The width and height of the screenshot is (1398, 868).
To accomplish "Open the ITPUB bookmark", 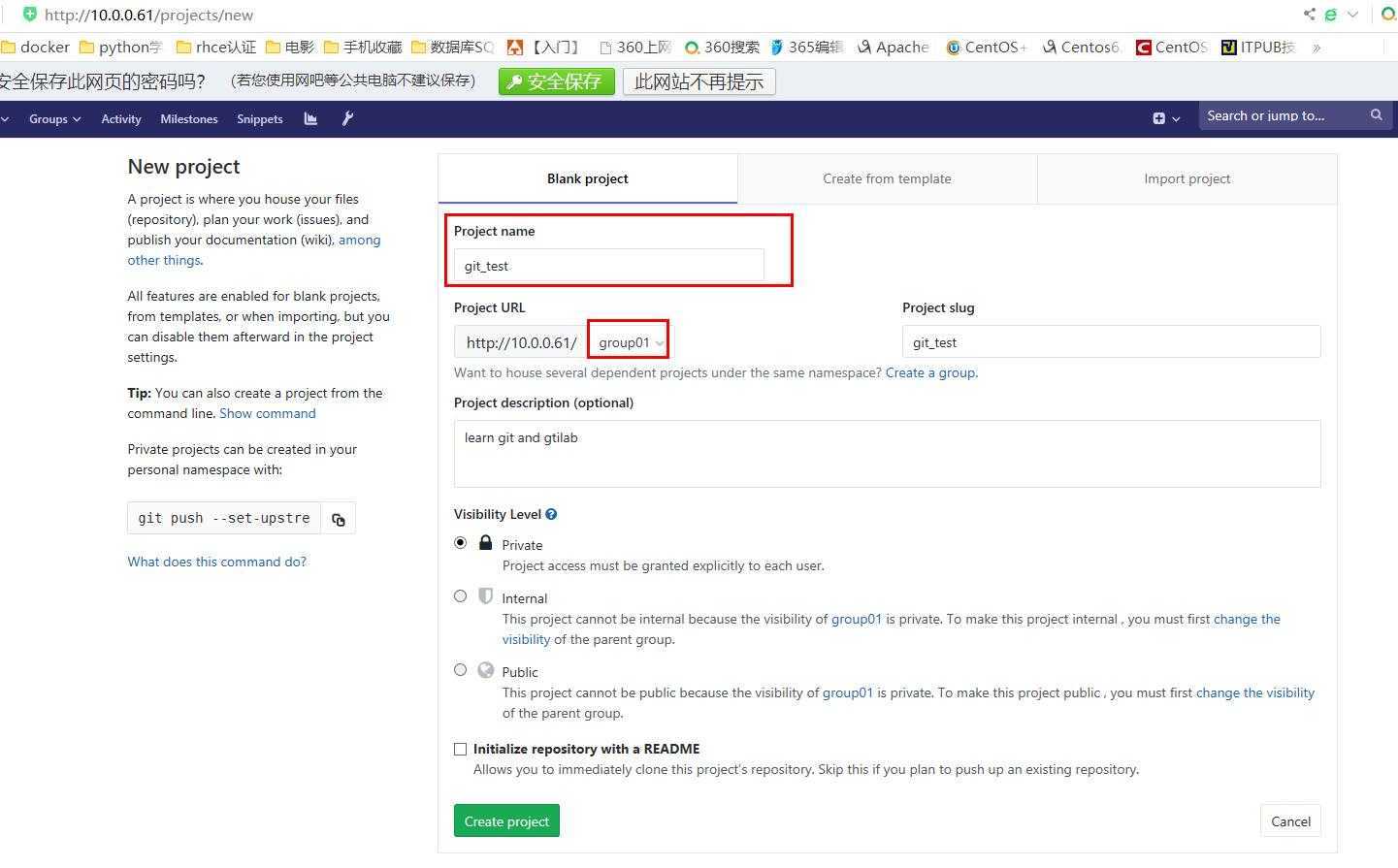I will coord(1258,47).
